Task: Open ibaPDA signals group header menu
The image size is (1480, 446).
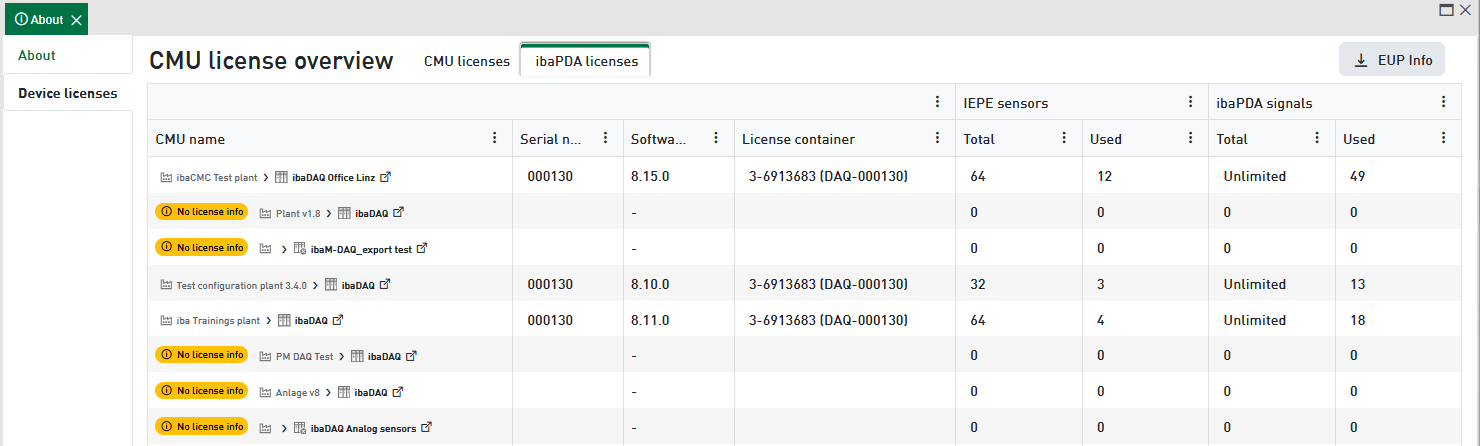Action: pyautogui.click(x=1443, y=102)
